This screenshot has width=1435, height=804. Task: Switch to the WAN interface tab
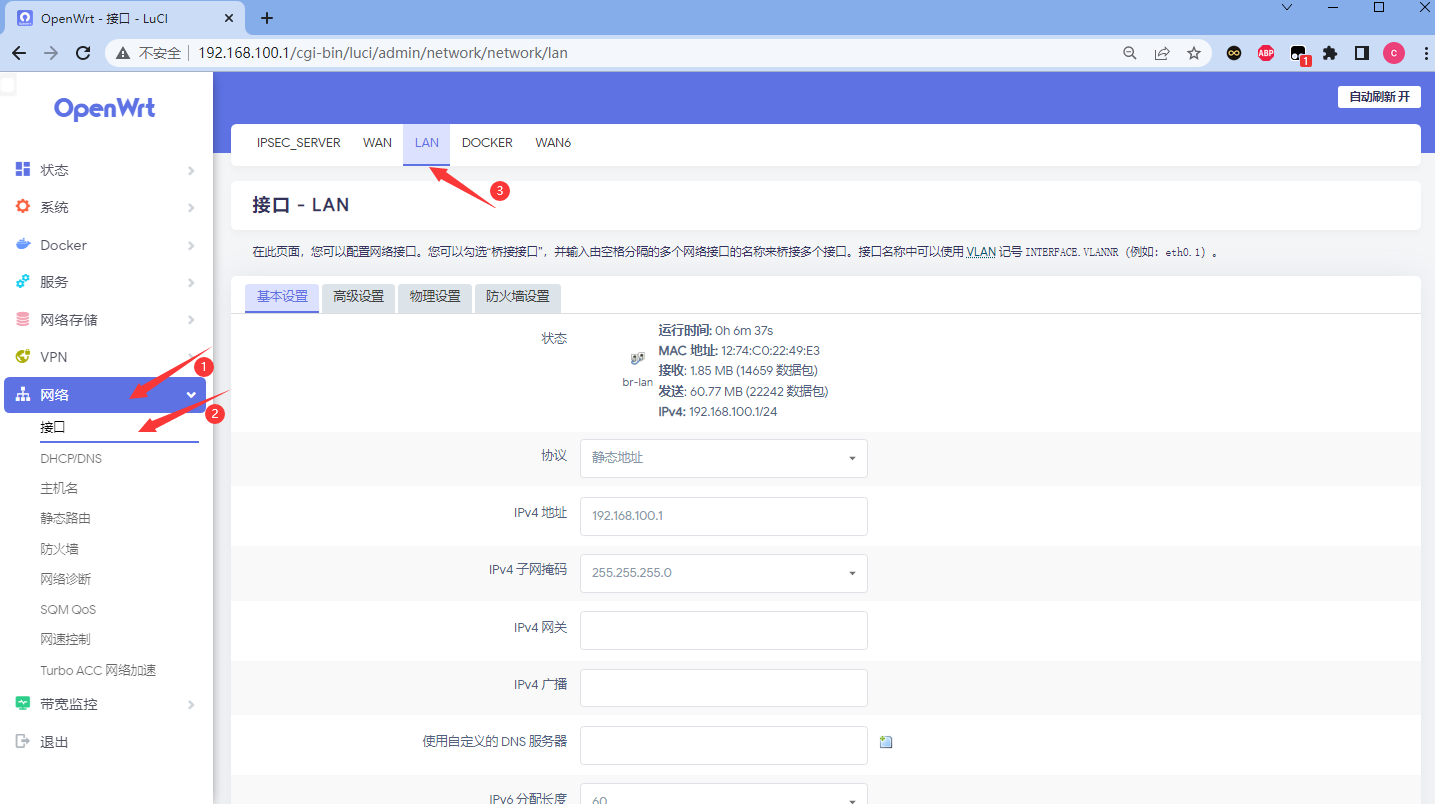pos(377,143)
